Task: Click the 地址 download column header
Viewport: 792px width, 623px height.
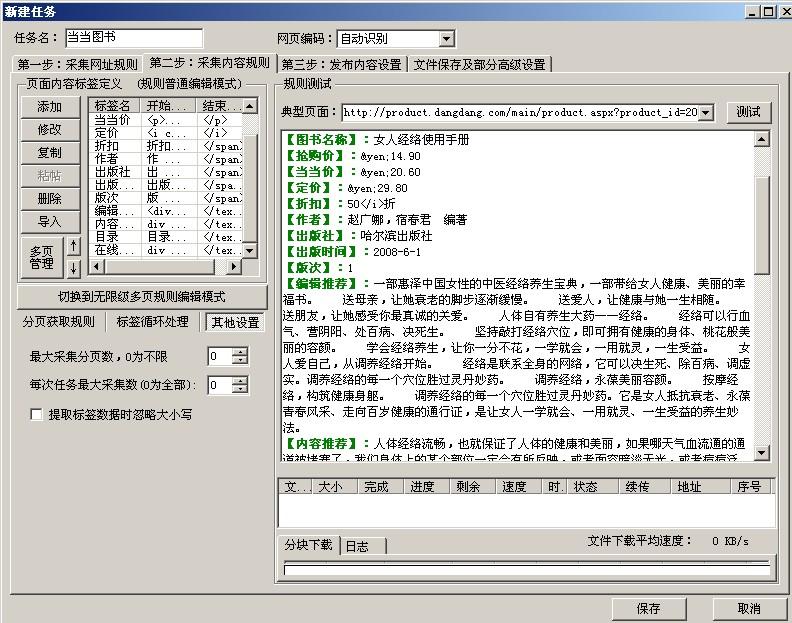Action: click(700, 486)
